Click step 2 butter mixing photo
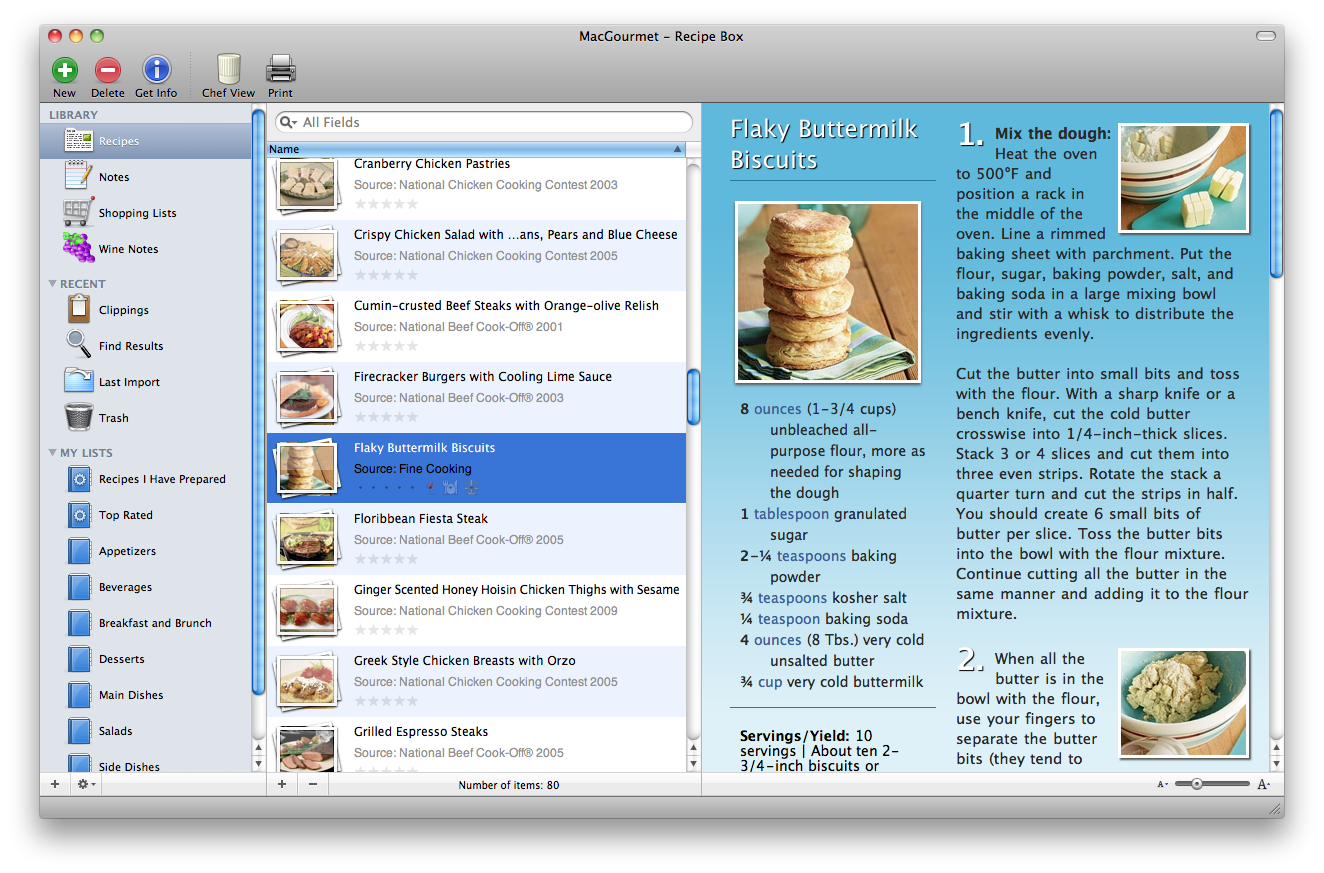 1184,703
